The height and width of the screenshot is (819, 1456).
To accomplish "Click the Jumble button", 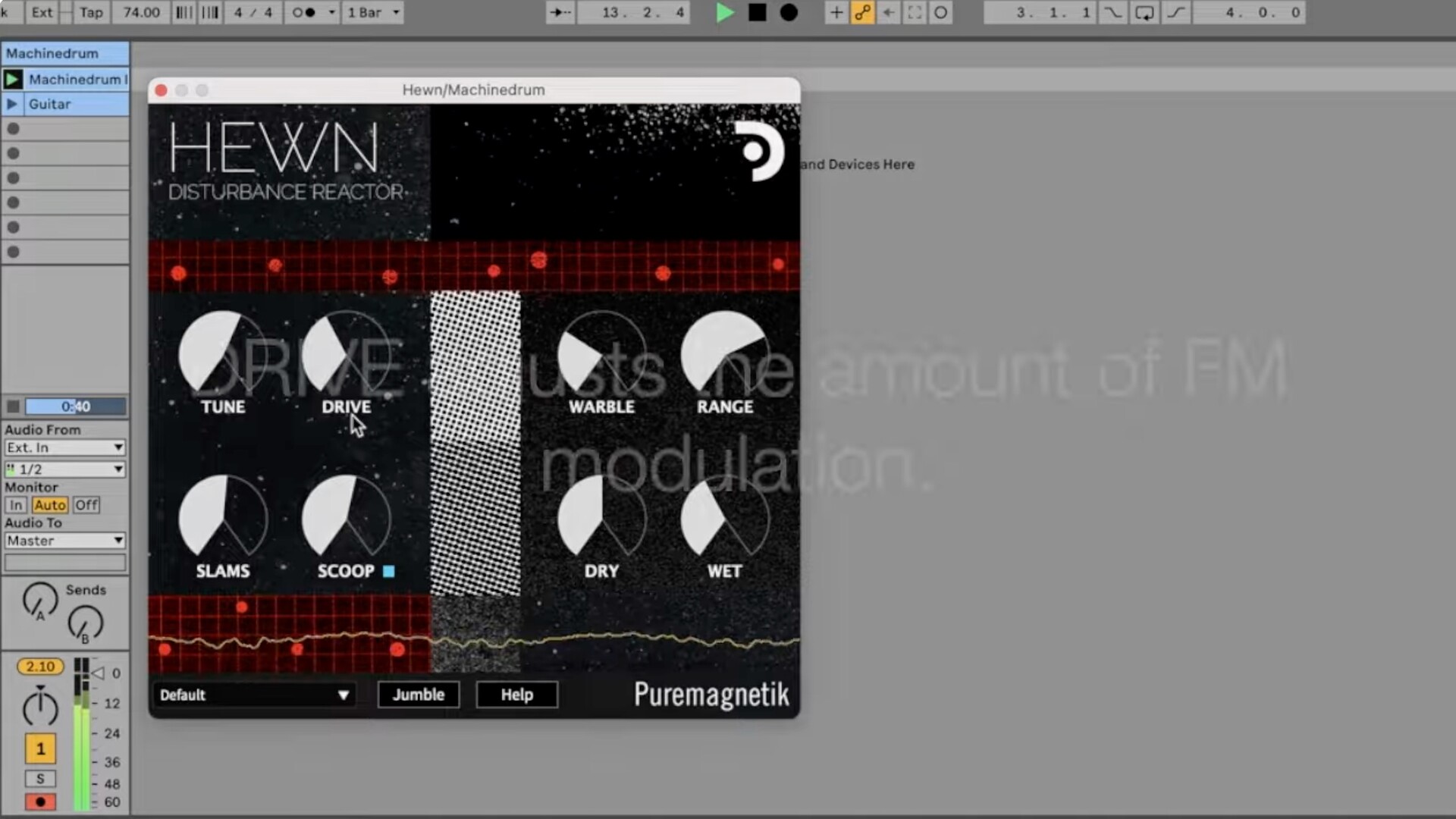I will pyautogui.click(x=419, y=695).
